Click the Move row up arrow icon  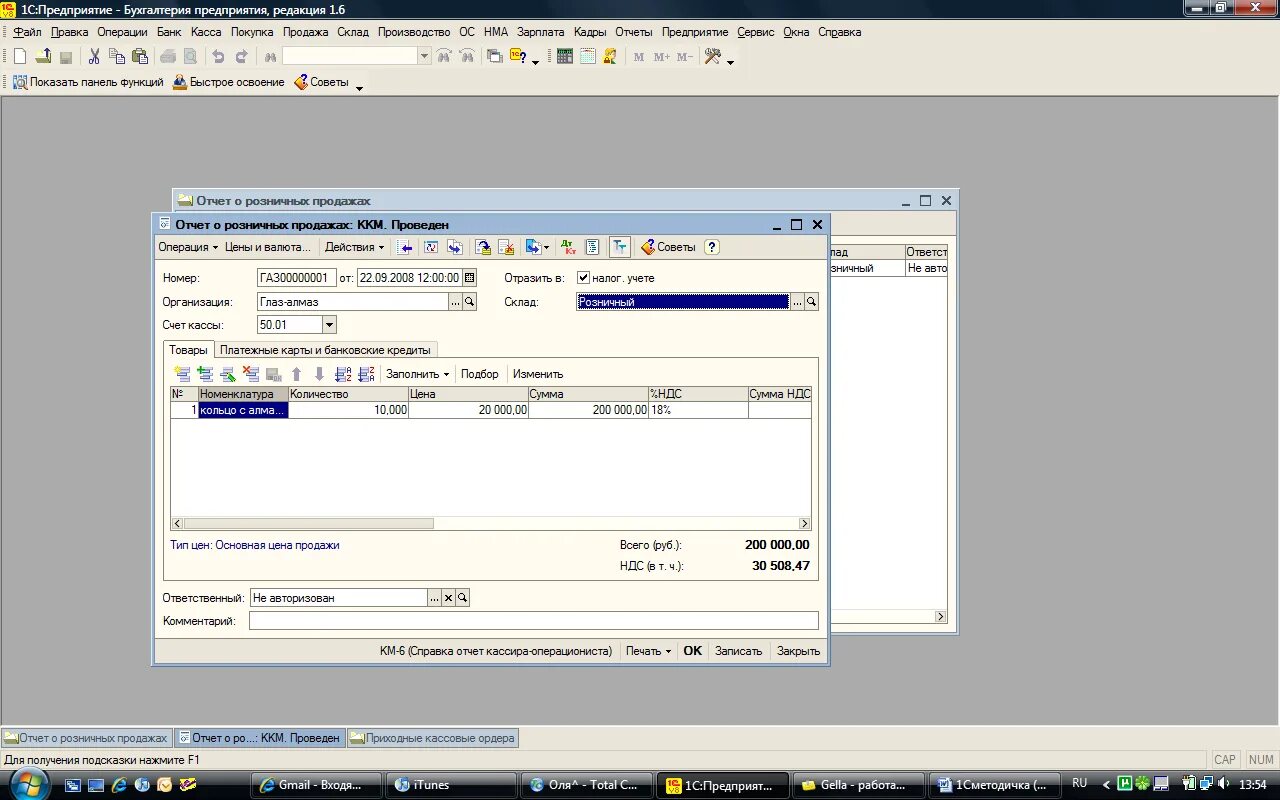[296, 374]
